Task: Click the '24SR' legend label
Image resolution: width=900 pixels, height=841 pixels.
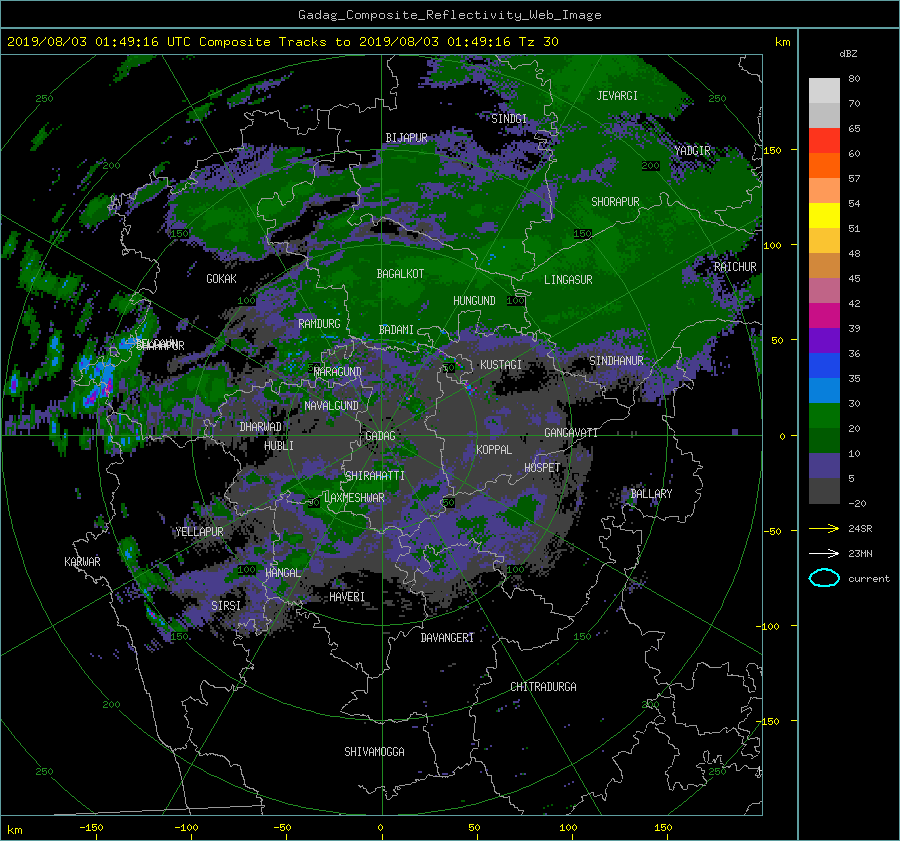Action: (860, 529)
